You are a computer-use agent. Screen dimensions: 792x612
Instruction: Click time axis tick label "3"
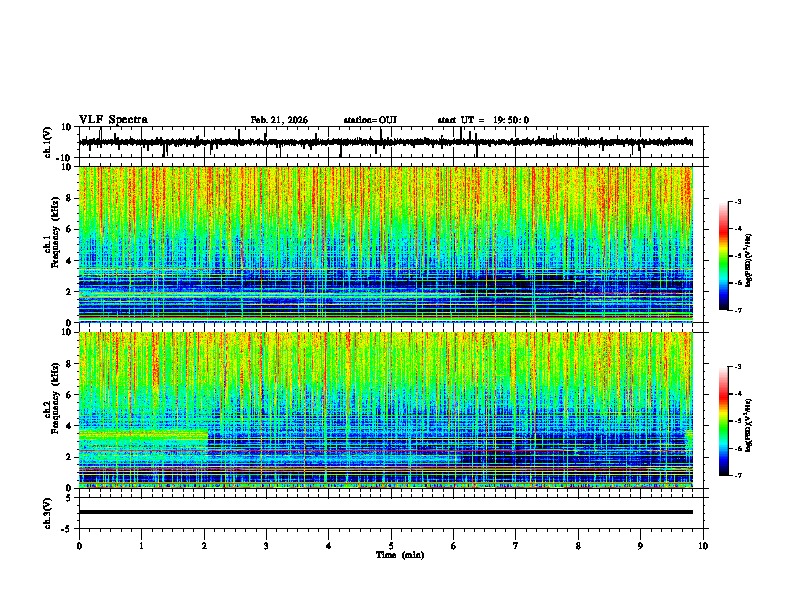(266, 546)
